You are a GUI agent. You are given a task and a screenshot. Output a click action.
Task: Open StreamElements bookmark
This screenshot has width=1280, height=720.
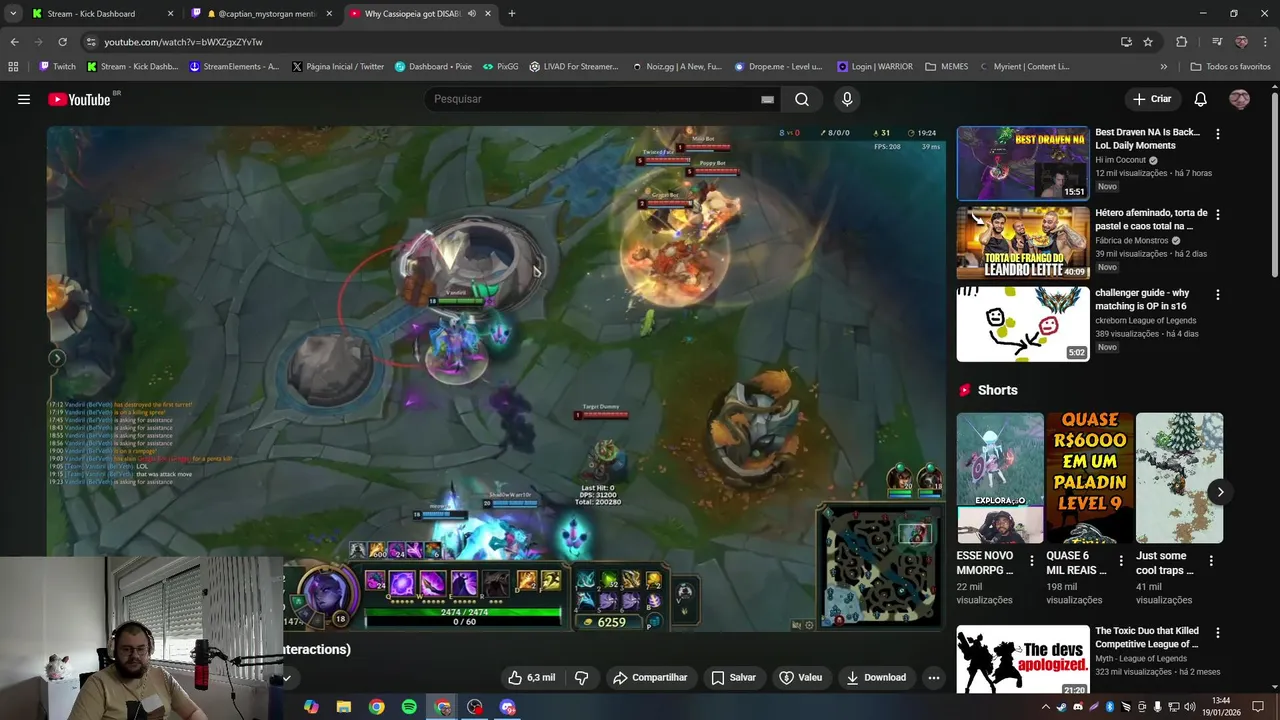[x=235, y=66]
